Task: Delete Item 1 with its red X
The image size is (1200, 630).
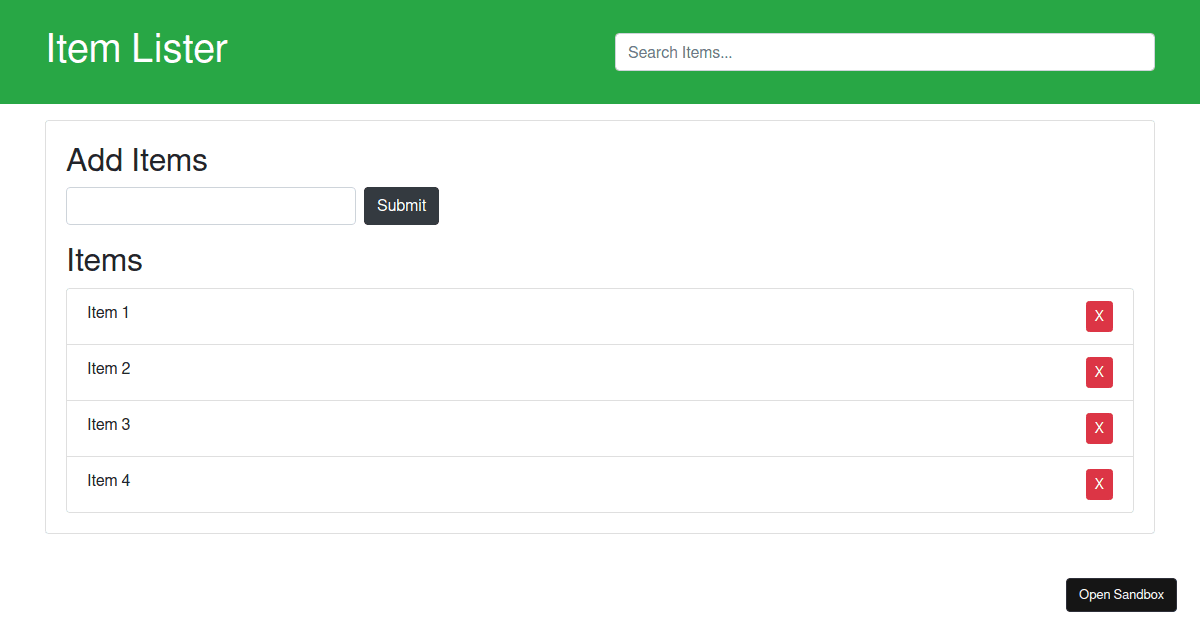Action: [x=1099, y=316]
